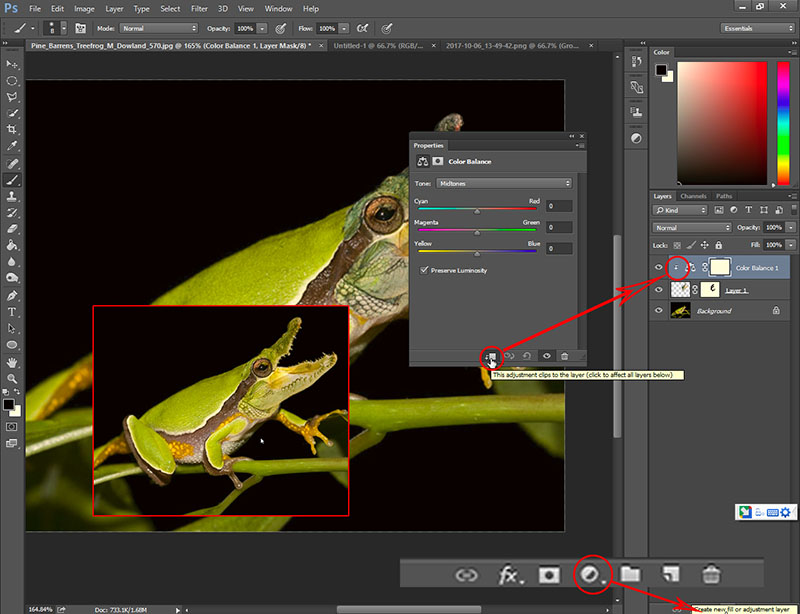Click the Yellow-Blue value input field
This screenshot has height=614, width=800.
[558, 248]
